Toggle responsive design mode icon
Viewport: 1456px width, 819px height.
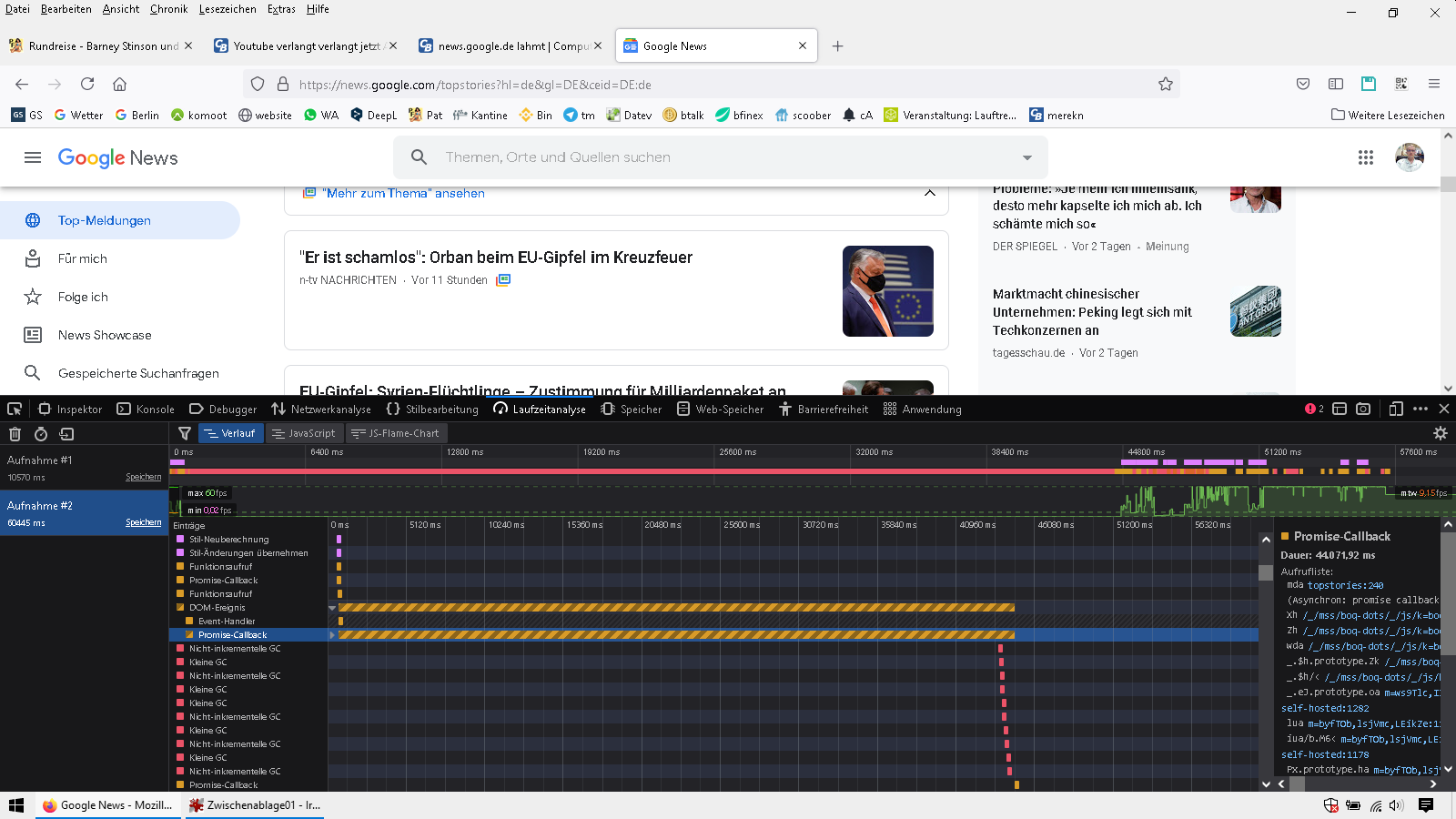coord(1396,409)
